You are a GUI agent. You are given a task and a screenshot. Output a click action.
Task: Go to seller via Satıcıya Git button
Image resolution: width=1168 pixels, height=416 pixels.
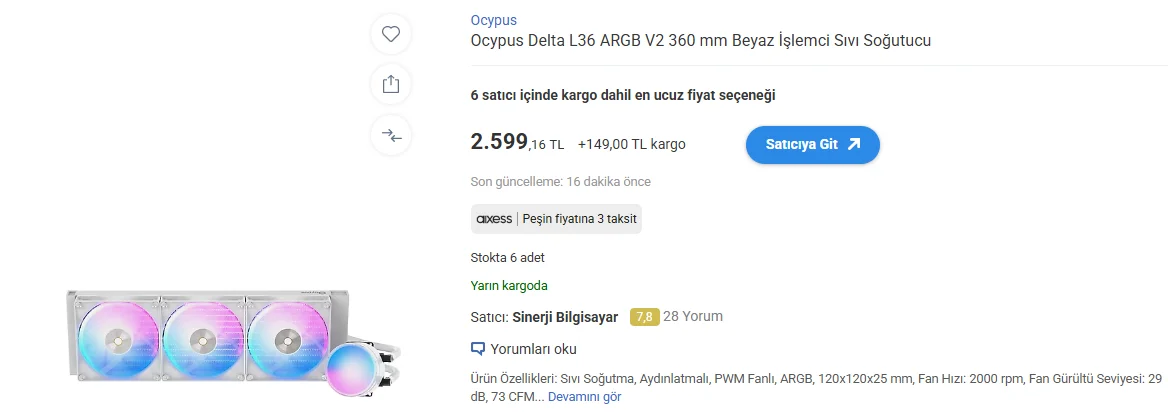click(x=813, y=145)
